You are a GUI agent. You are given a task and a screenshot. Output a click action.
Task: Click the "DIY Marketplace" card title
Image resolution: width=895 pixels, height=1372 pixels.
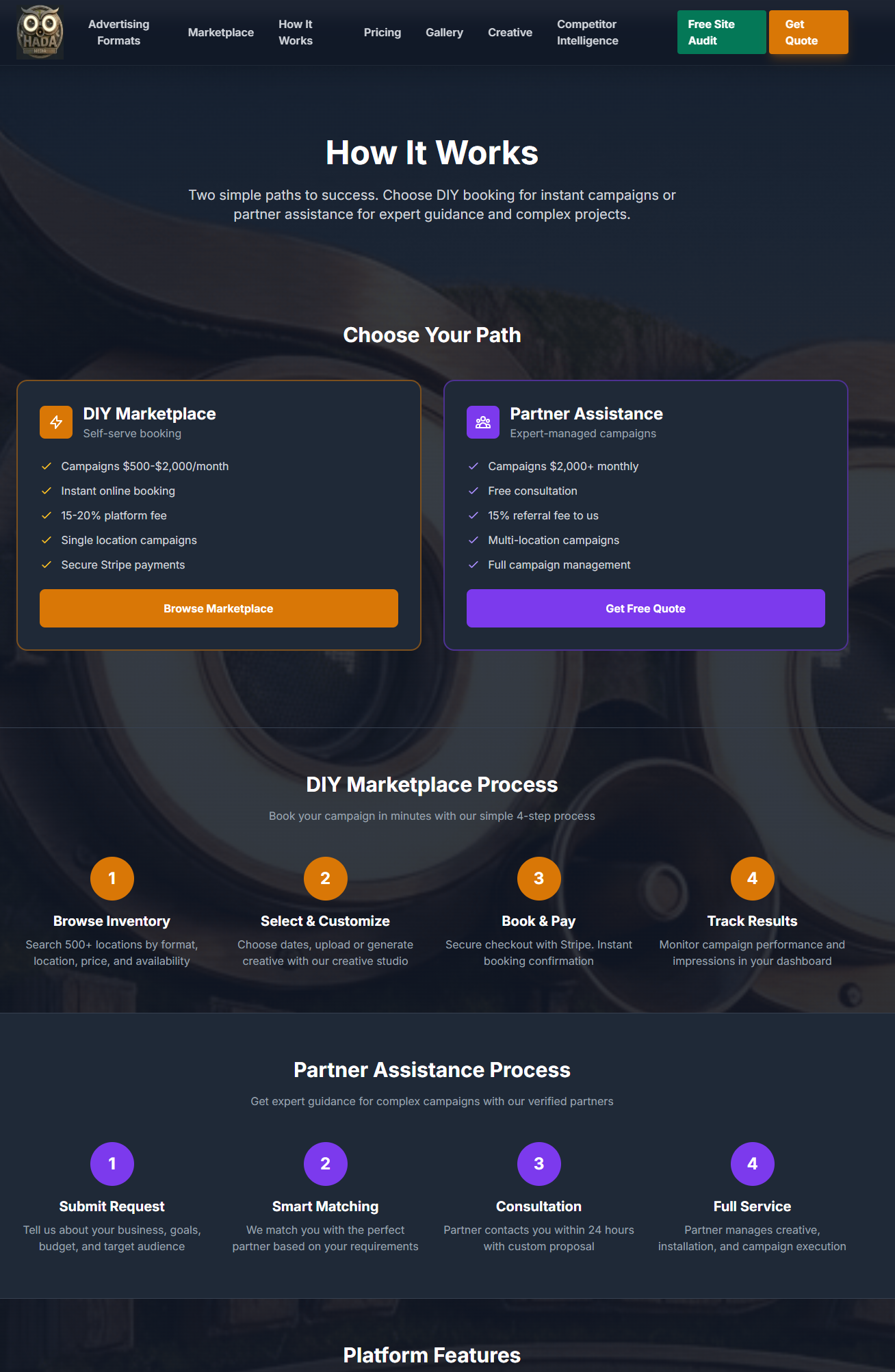[x=150, y=414]
